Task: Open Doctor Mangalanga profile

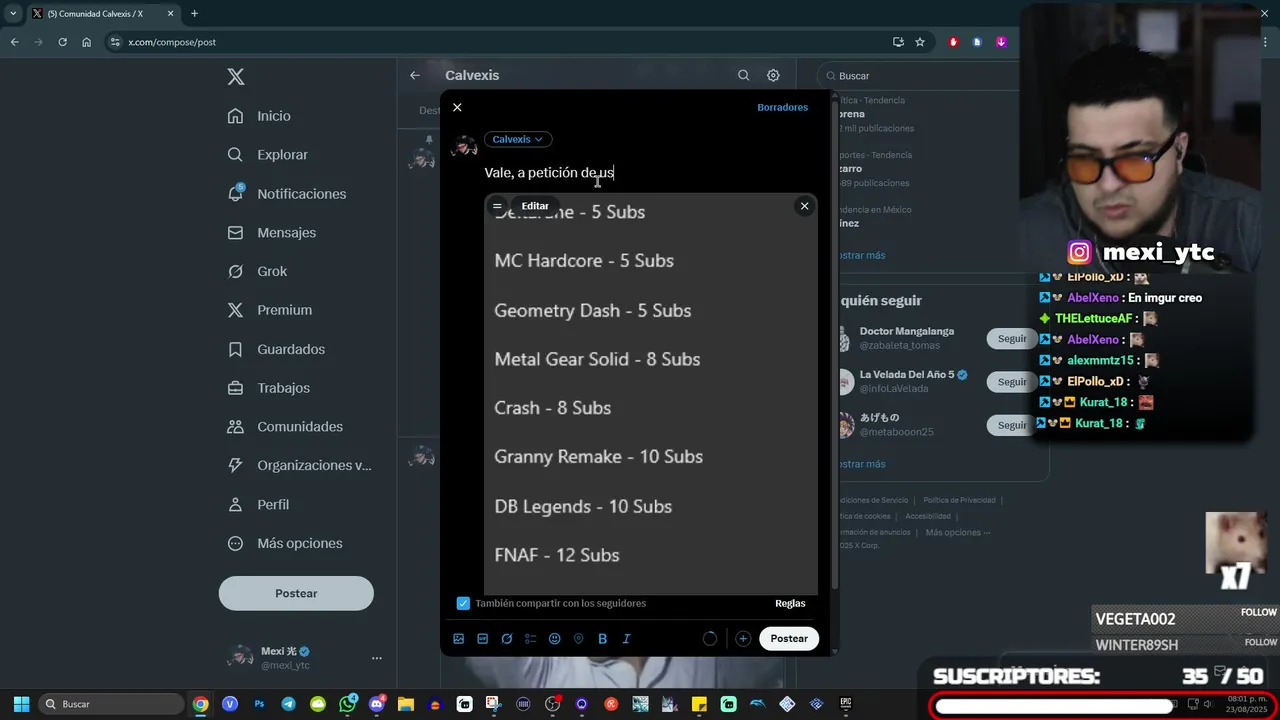Action: pyautogui.click(x=906, y=331)
